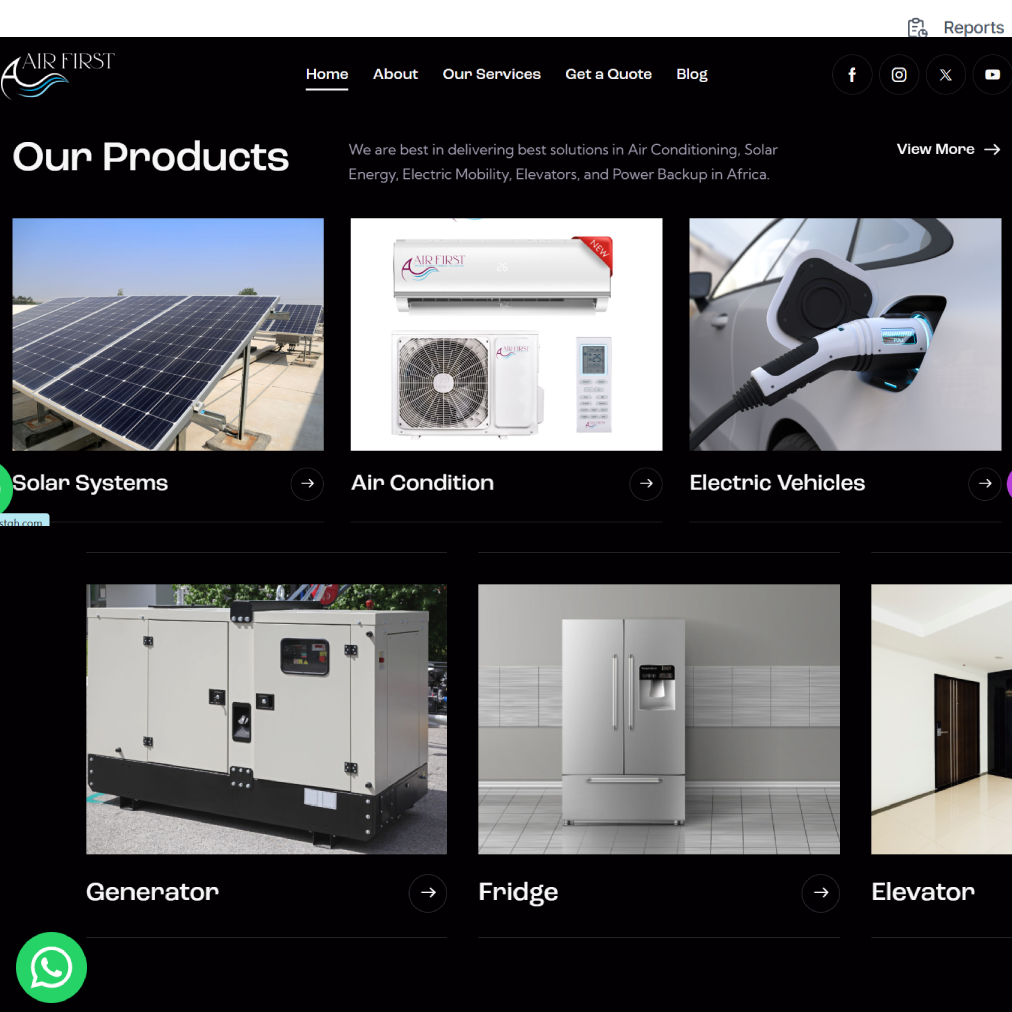Image resolution: width=1012 pixels, height=1012 pixels.
Task: Open Our Services in navigation
Action: pos(491,74)
